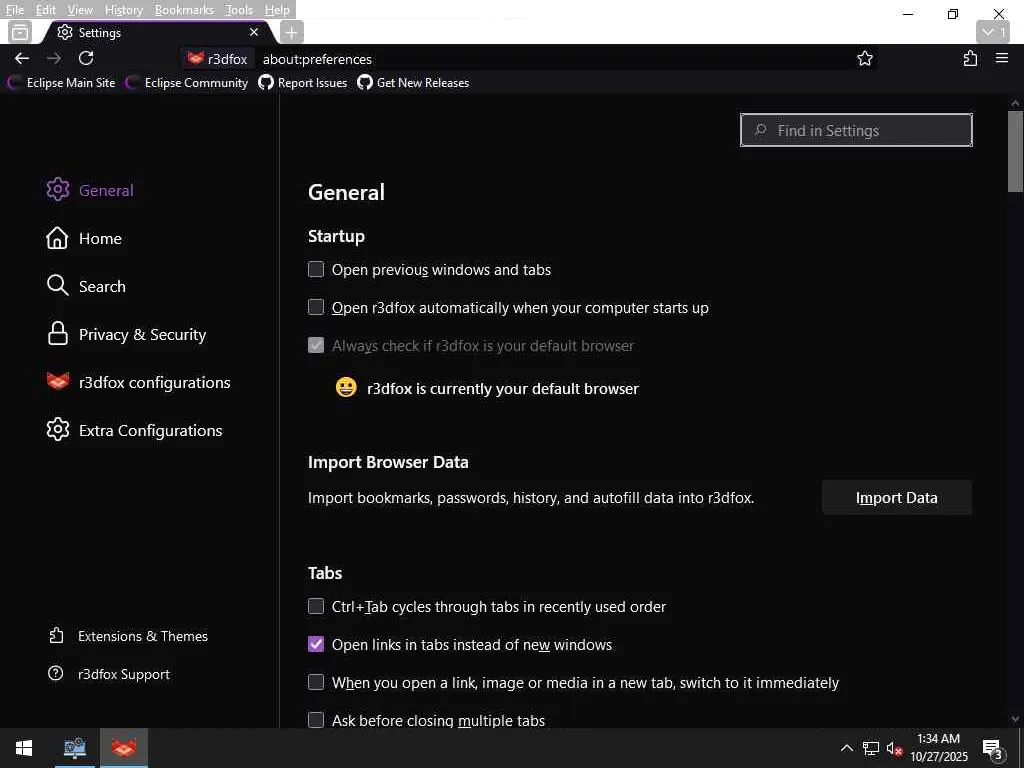Show hidden system tray icons
1024x768 pixels.
pos(846,748)
